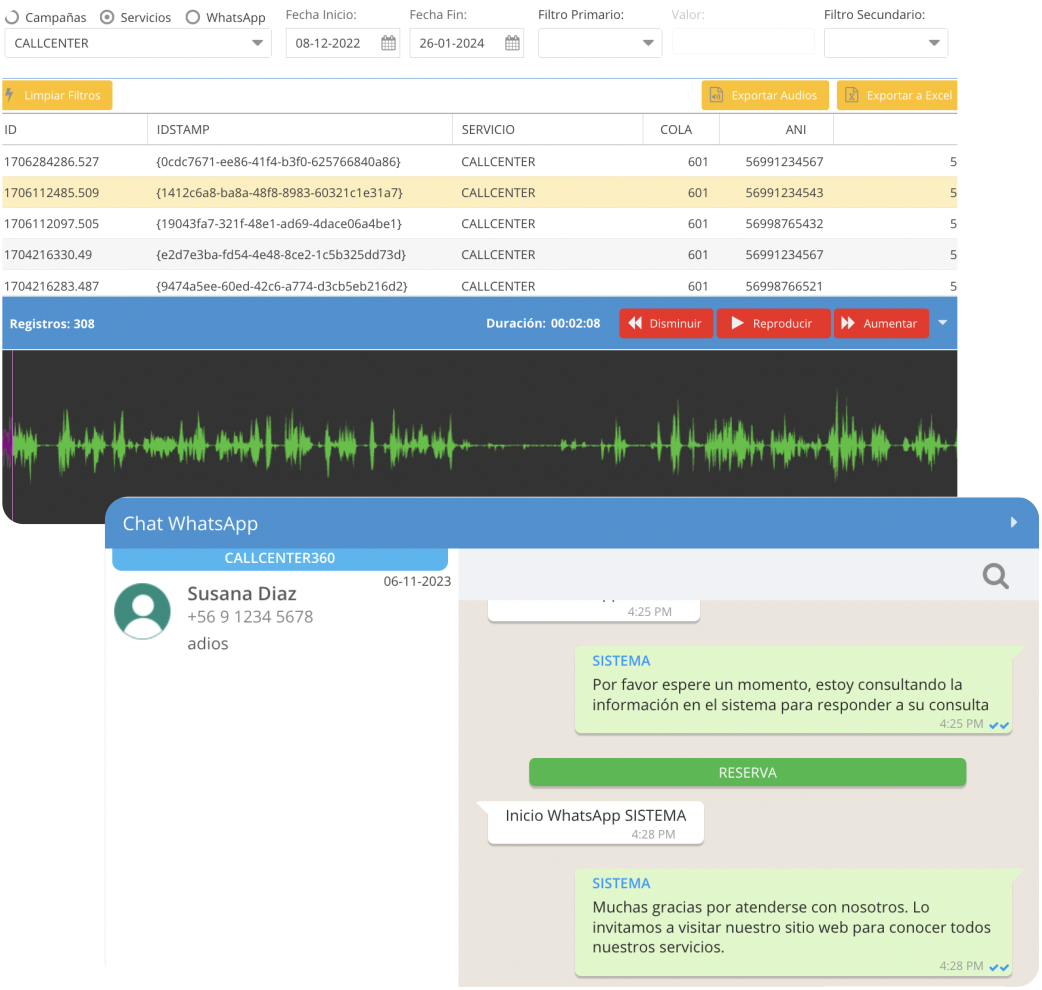This screenshot has height=990, width=1042.
Task: Expand the Filtro Secundario dropdown
Action: [x=934, y=43]
